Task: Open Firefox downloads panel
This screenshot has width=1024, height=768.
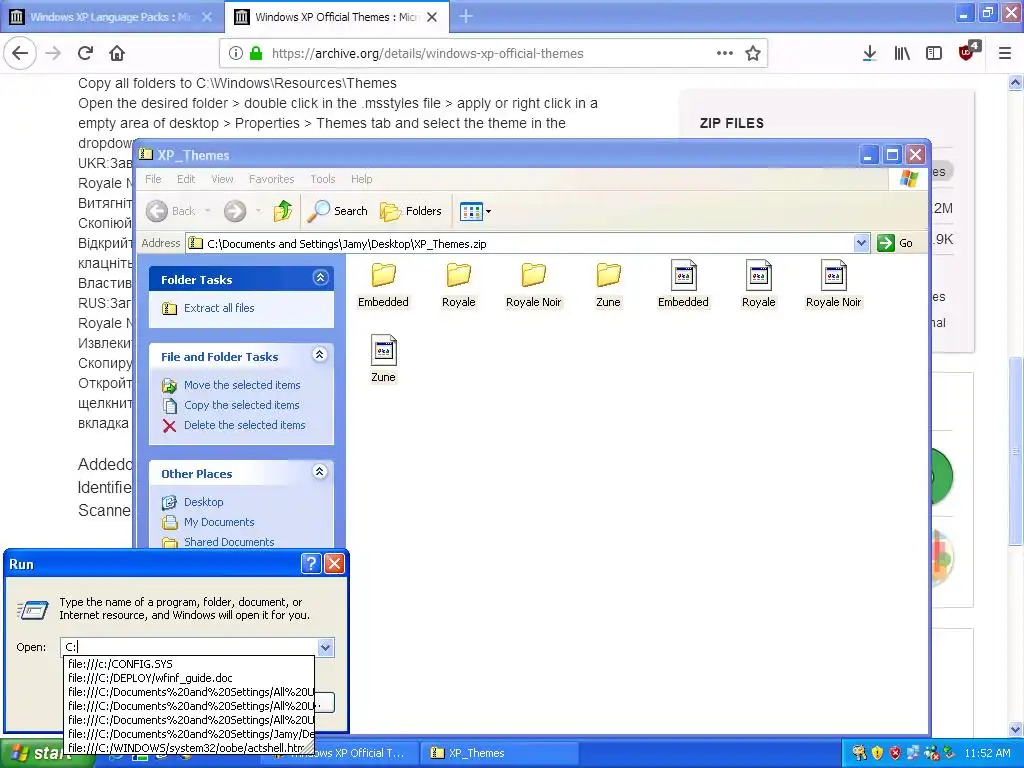Action: pos(869,54)
